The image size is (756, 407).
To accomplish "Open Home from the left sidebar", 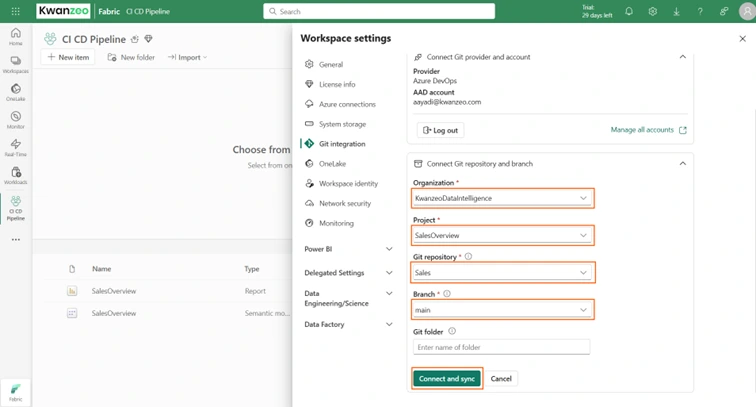I will pyautogui.click(x=15, y=36).
